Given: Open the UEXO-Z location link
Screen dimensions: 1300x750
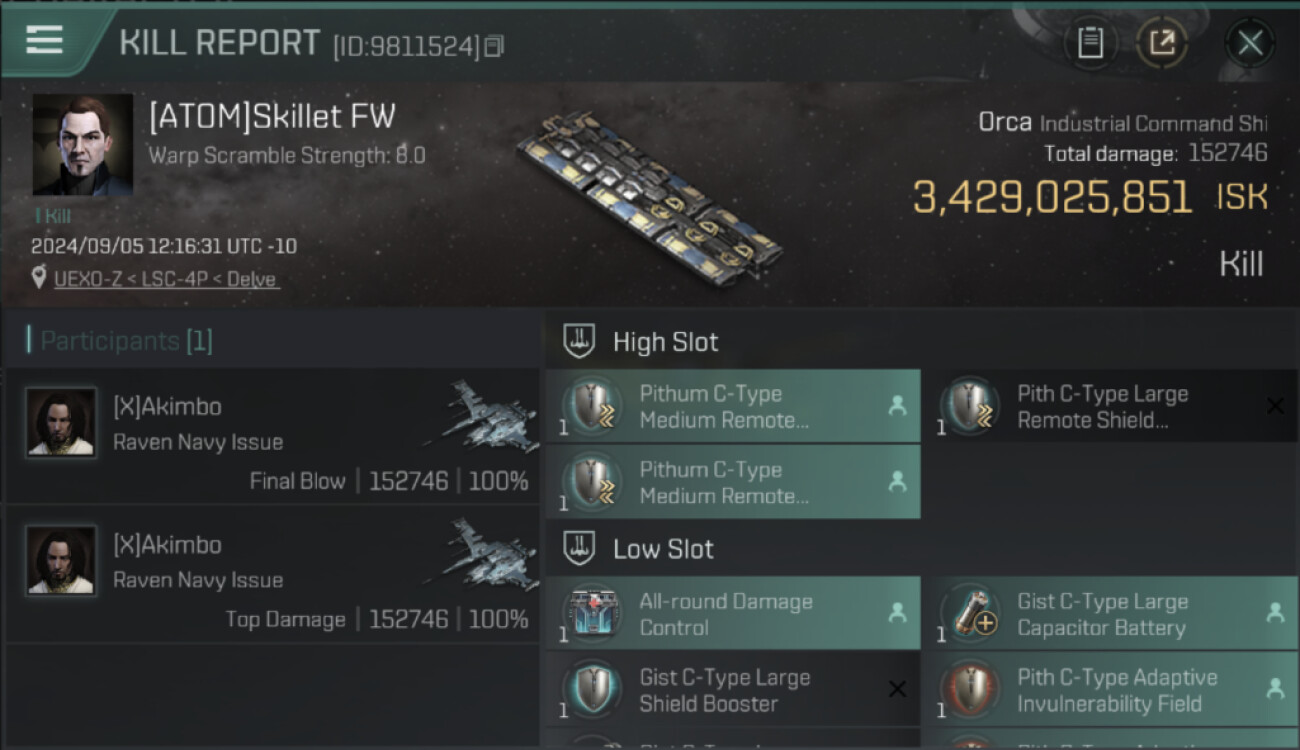Looking at the screenshot, I should coord(165,279).
